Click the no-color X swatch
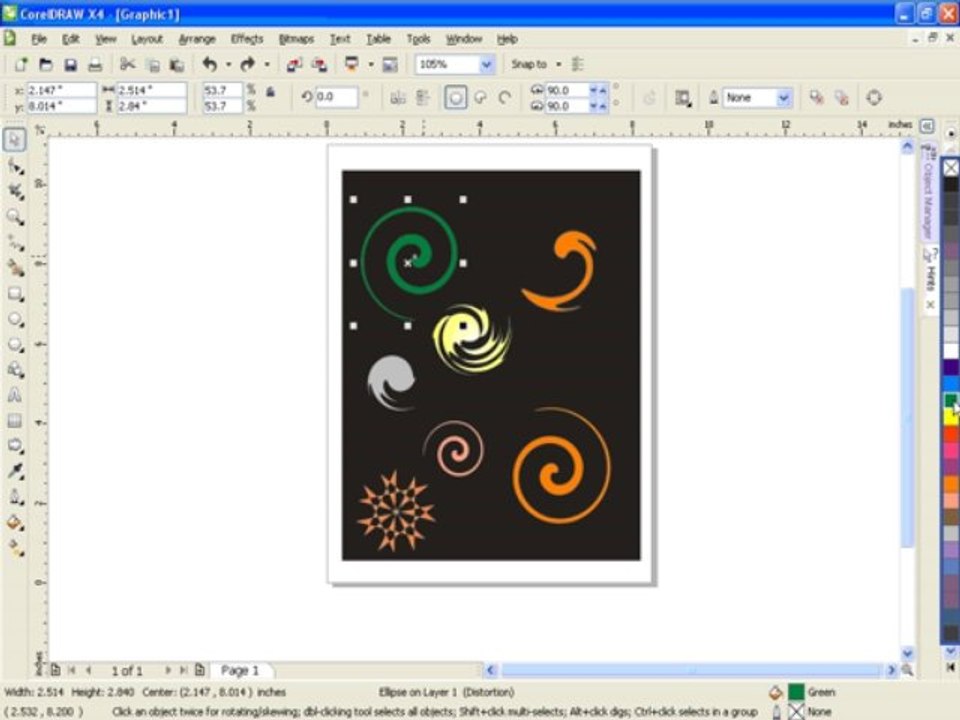960x720 pixels. tap(950, 167)
